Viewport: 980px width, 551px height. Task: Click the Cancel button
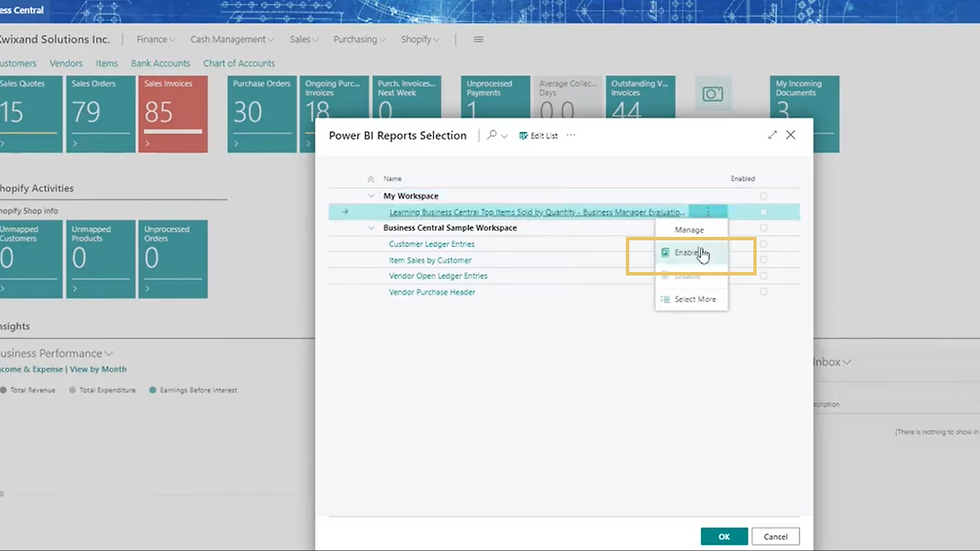[776, 537]
